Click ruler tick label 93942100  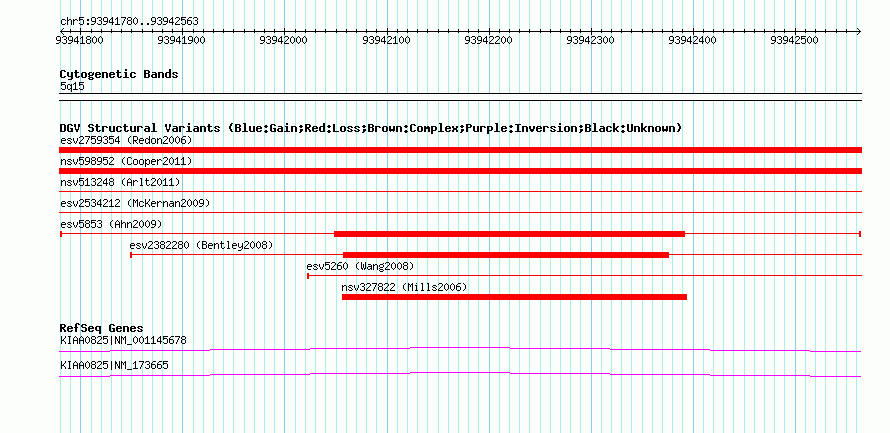(387, 40)
